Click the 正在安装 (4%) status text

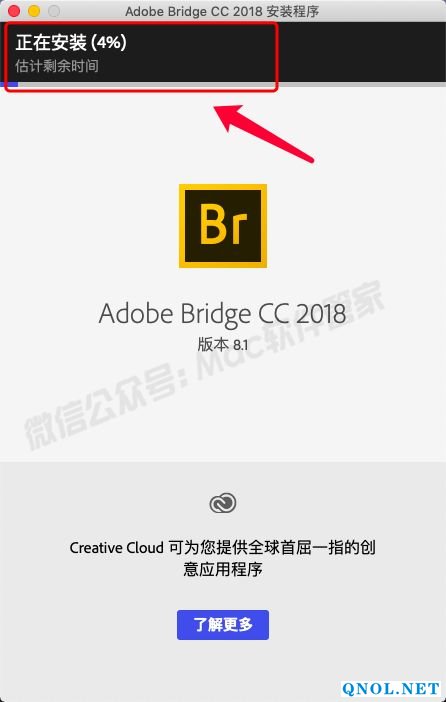71,43
